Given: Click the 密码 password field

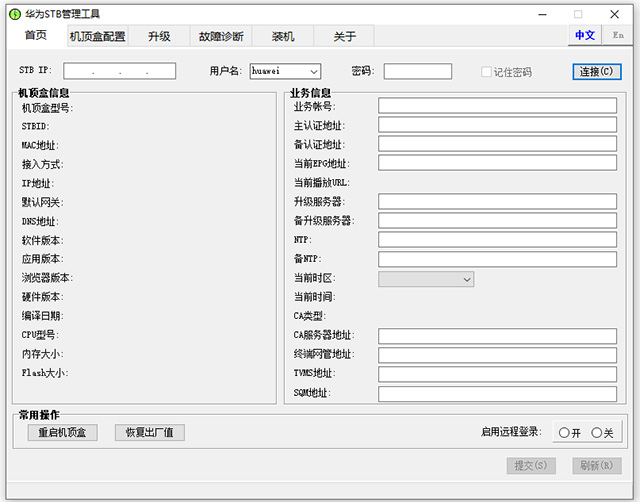Looking at the screenshot, I should click(x=418, y=71).
